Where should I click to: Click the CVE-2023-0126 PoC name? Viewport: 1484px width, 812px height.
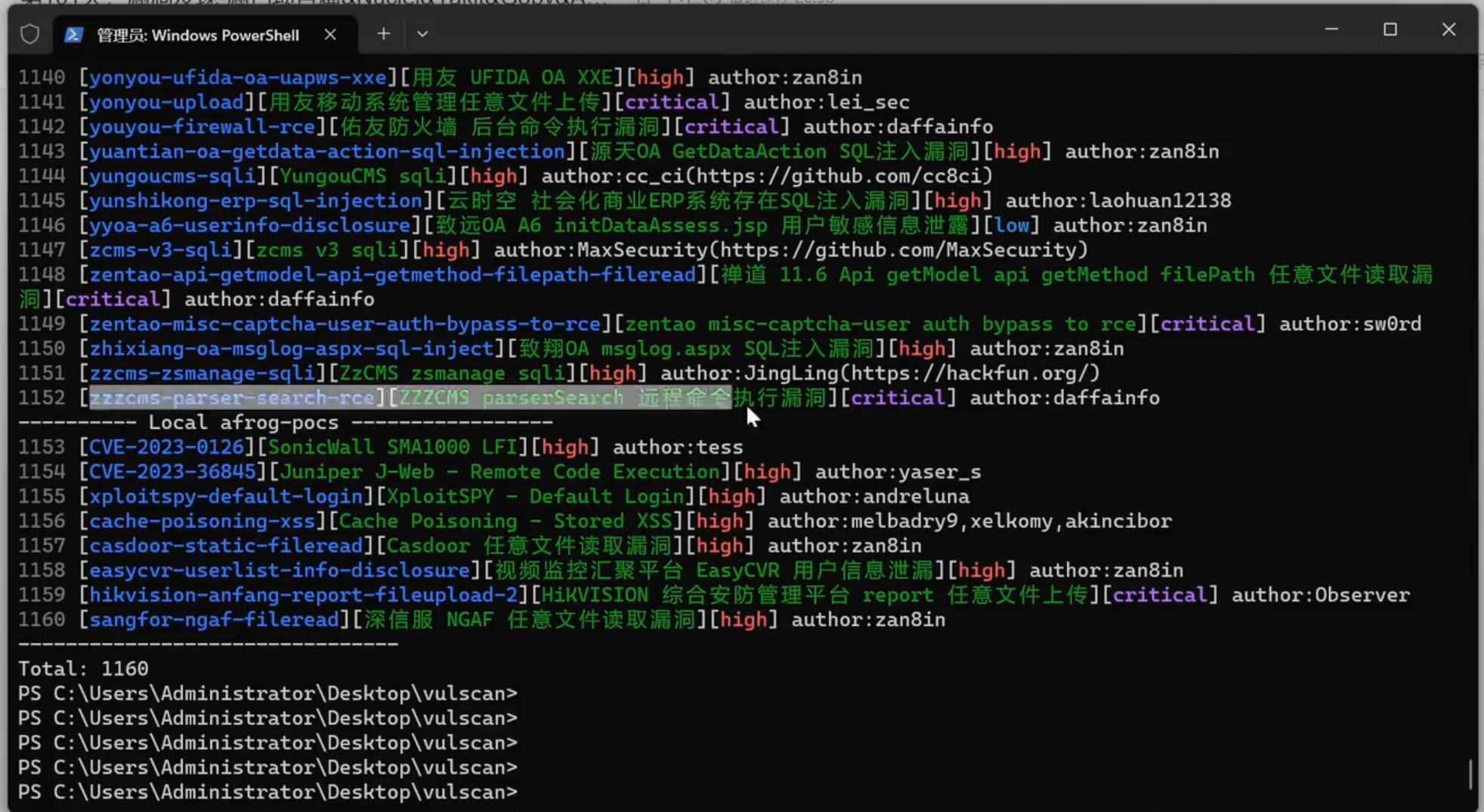(167, 447)
